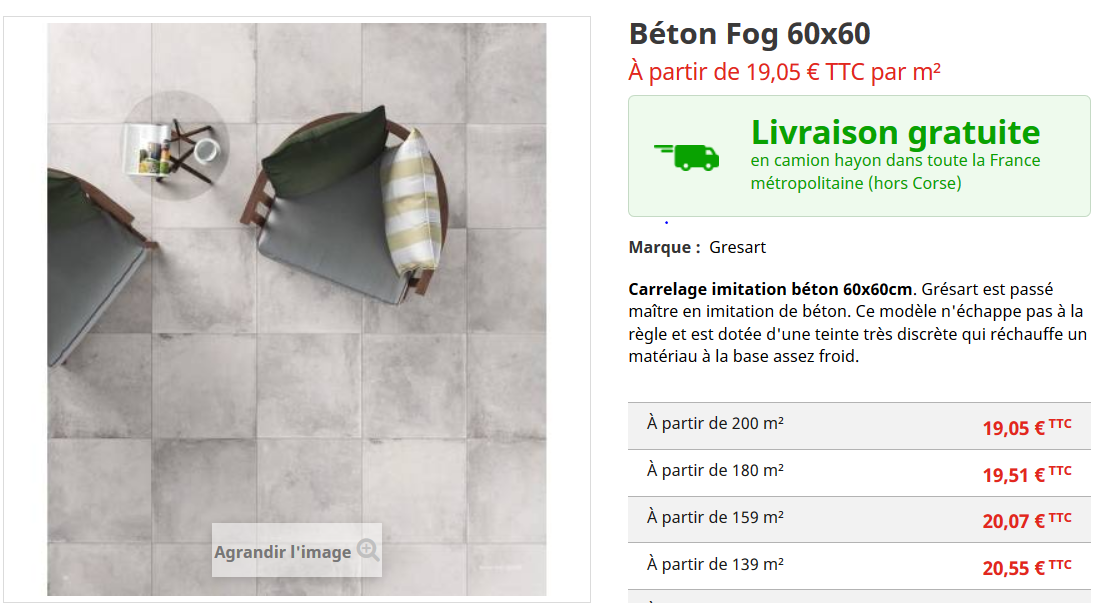The image size is (1107, 603).
Task: Click the 20,55 € TTC price value
Action: (x=1027, y=567)
